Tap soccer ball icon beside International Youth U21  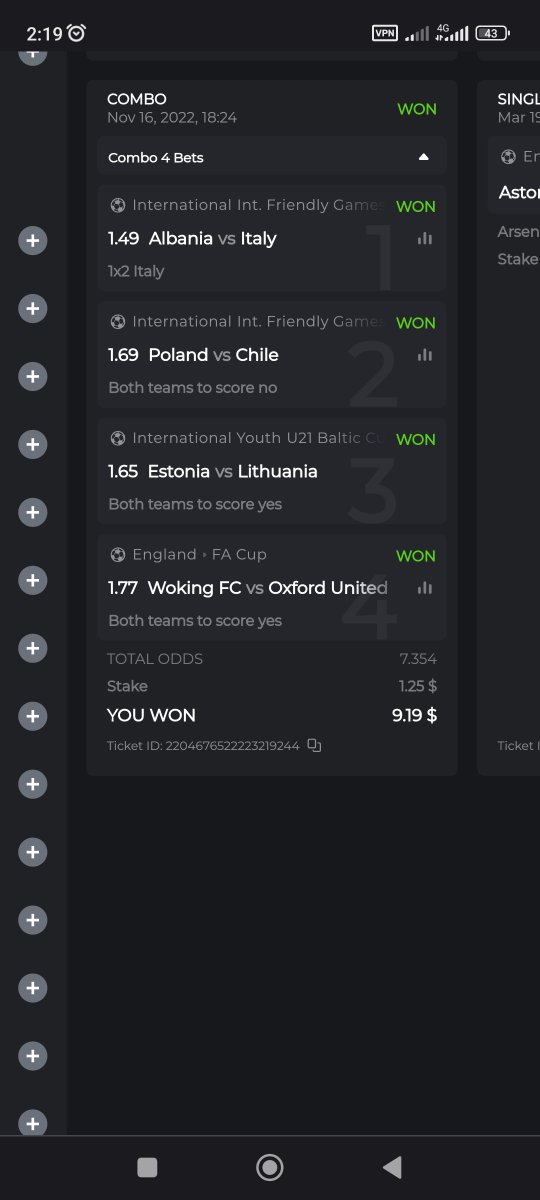[118, 438]
